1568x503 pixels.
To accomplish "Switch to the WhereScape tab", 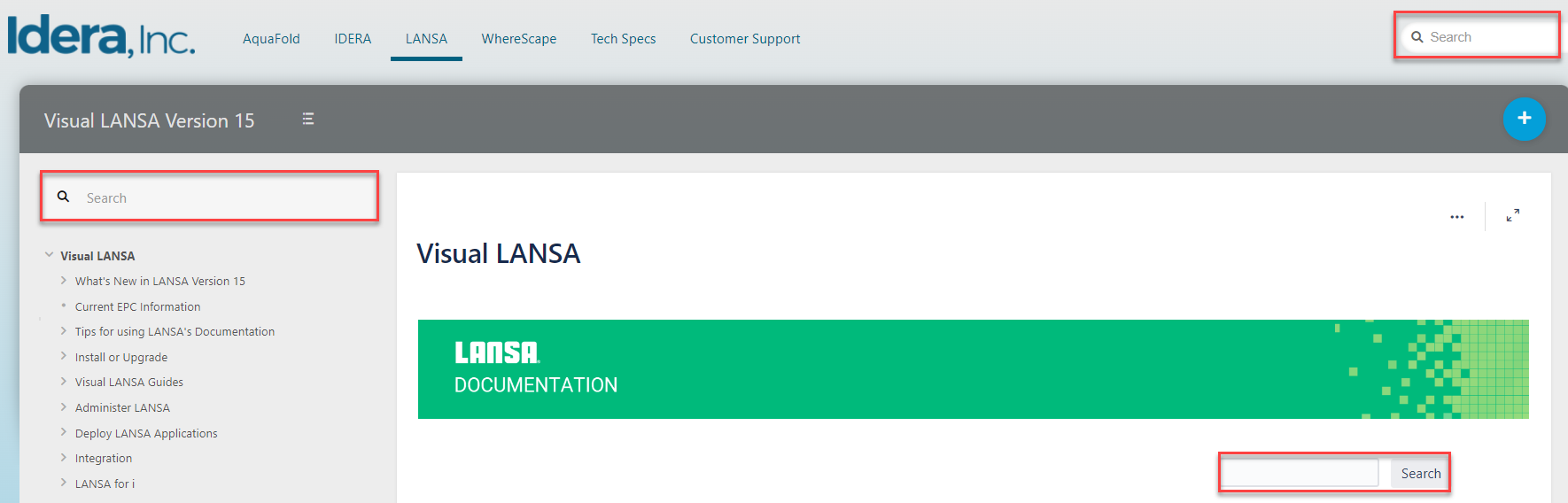I will (x=519, y=39).
